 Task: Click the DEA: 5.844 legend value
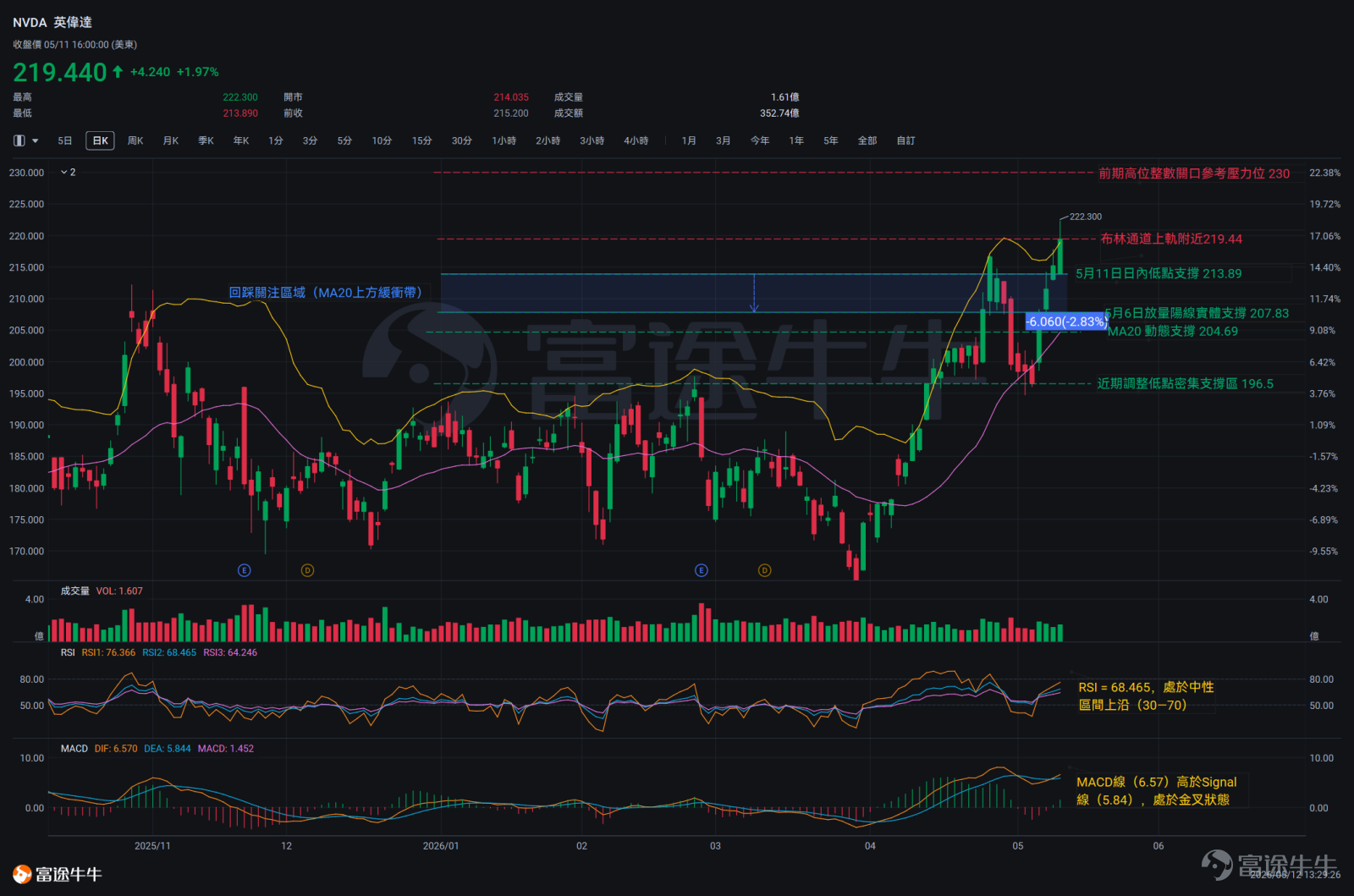click(168, 749)
